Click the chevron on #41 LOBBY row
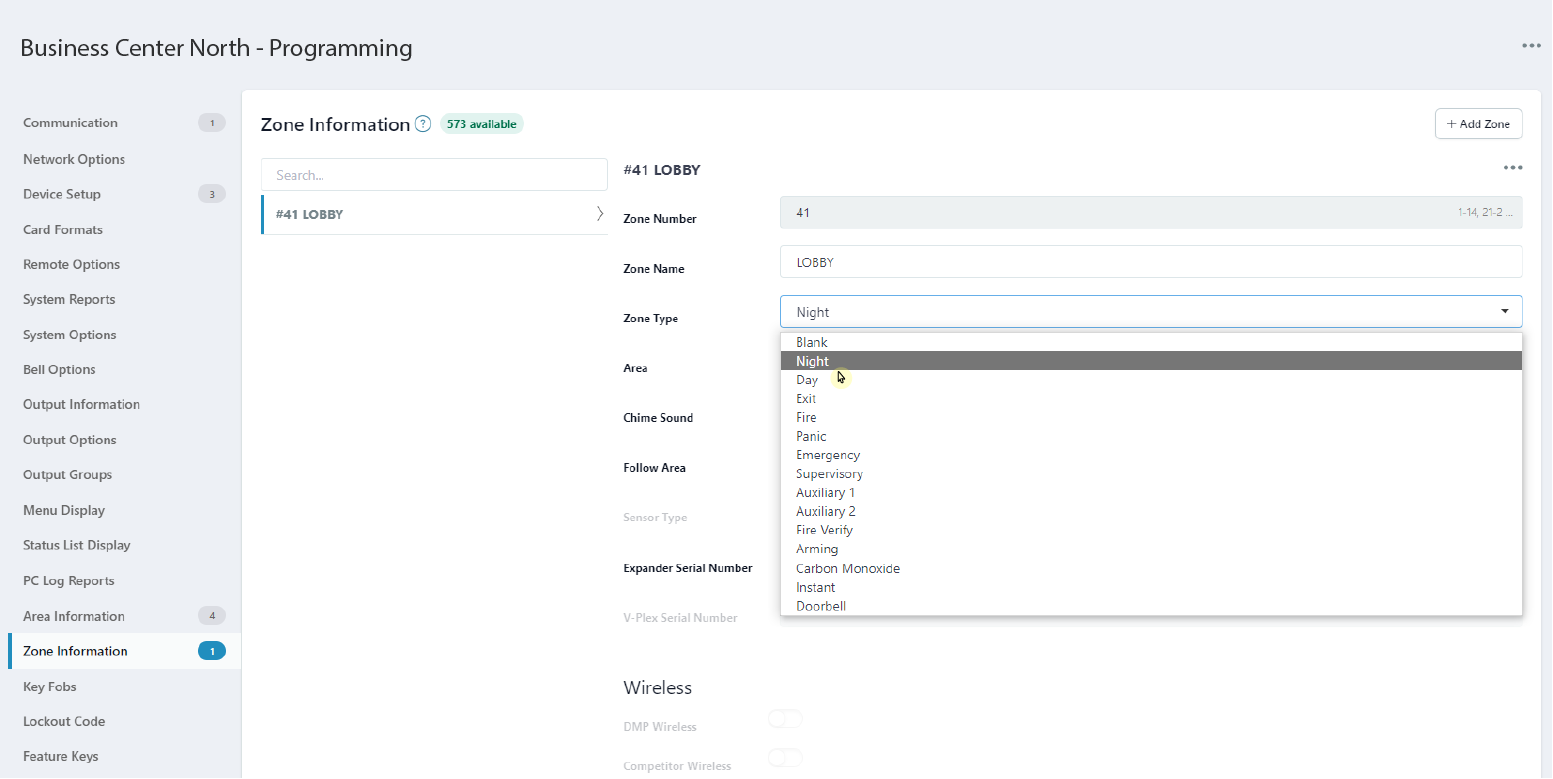 click(599, 214)
